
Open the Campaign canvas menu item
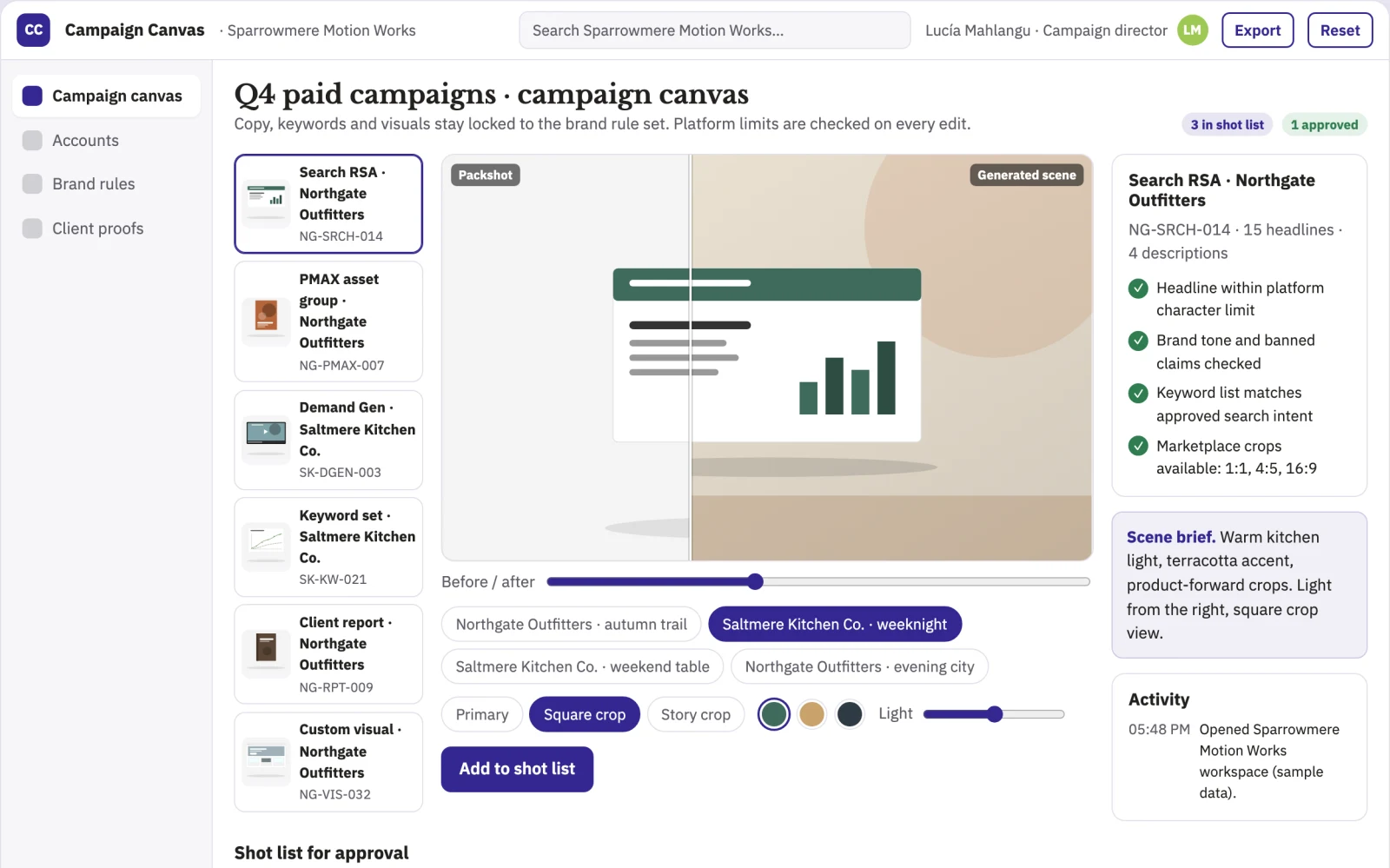(x=106, y=96)
